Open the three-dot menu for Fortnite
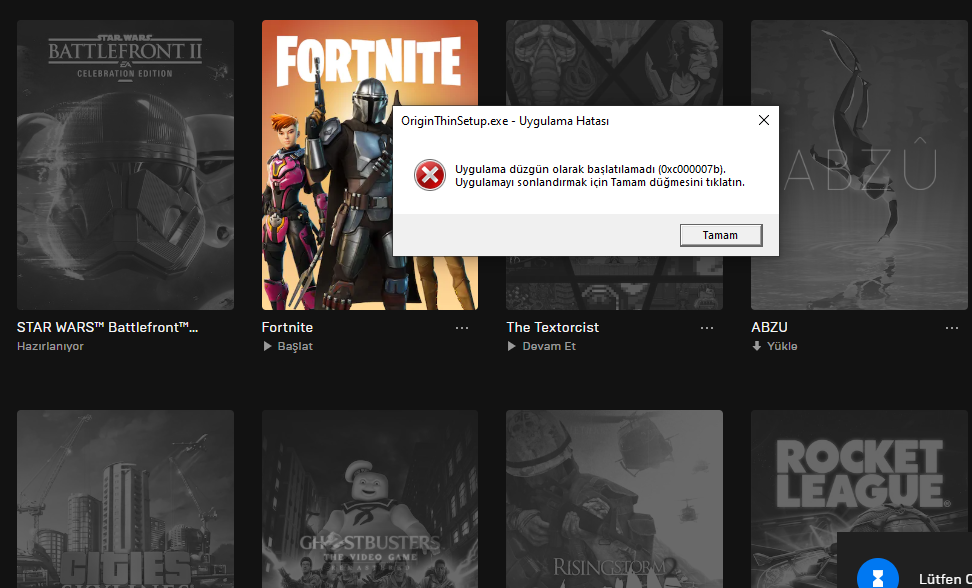 pos(462,328)
